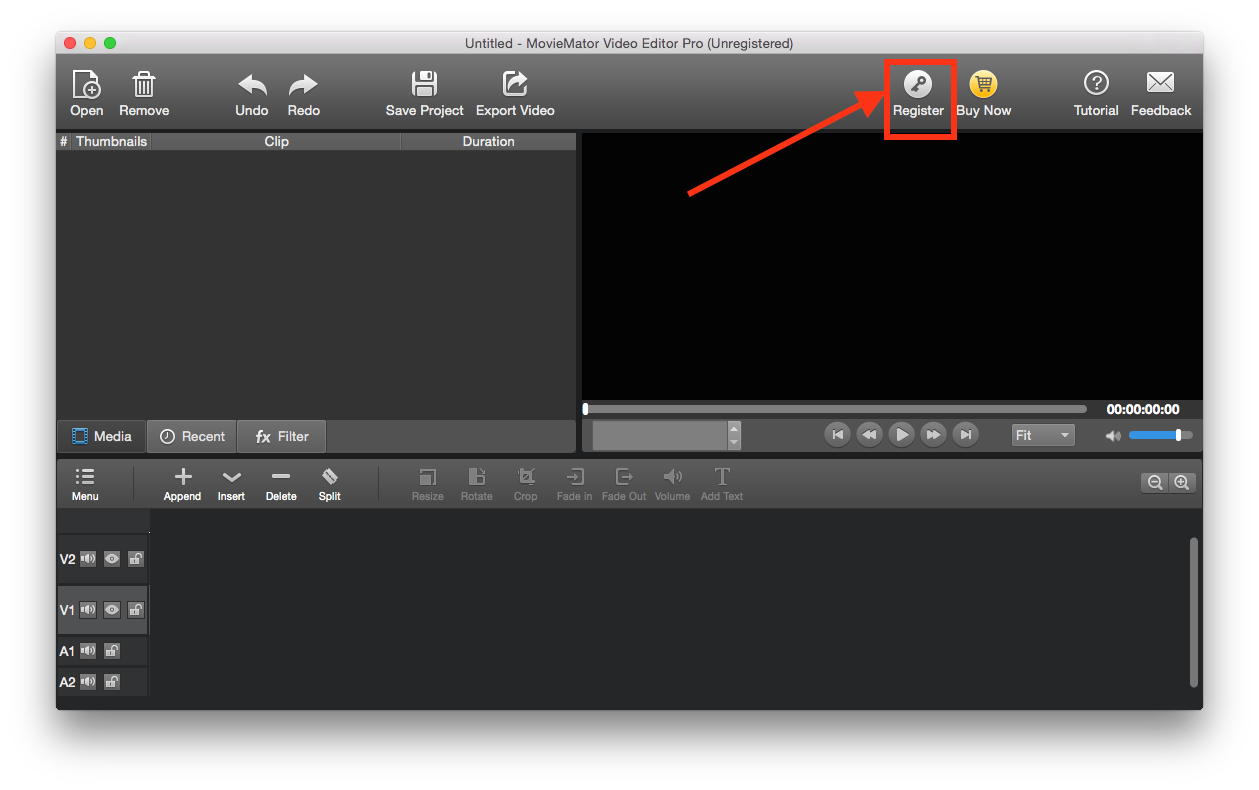Zoom in on the timeline
Image resolution: width=1259 pixels, height=790 pixels.
tap(1182, 483)
